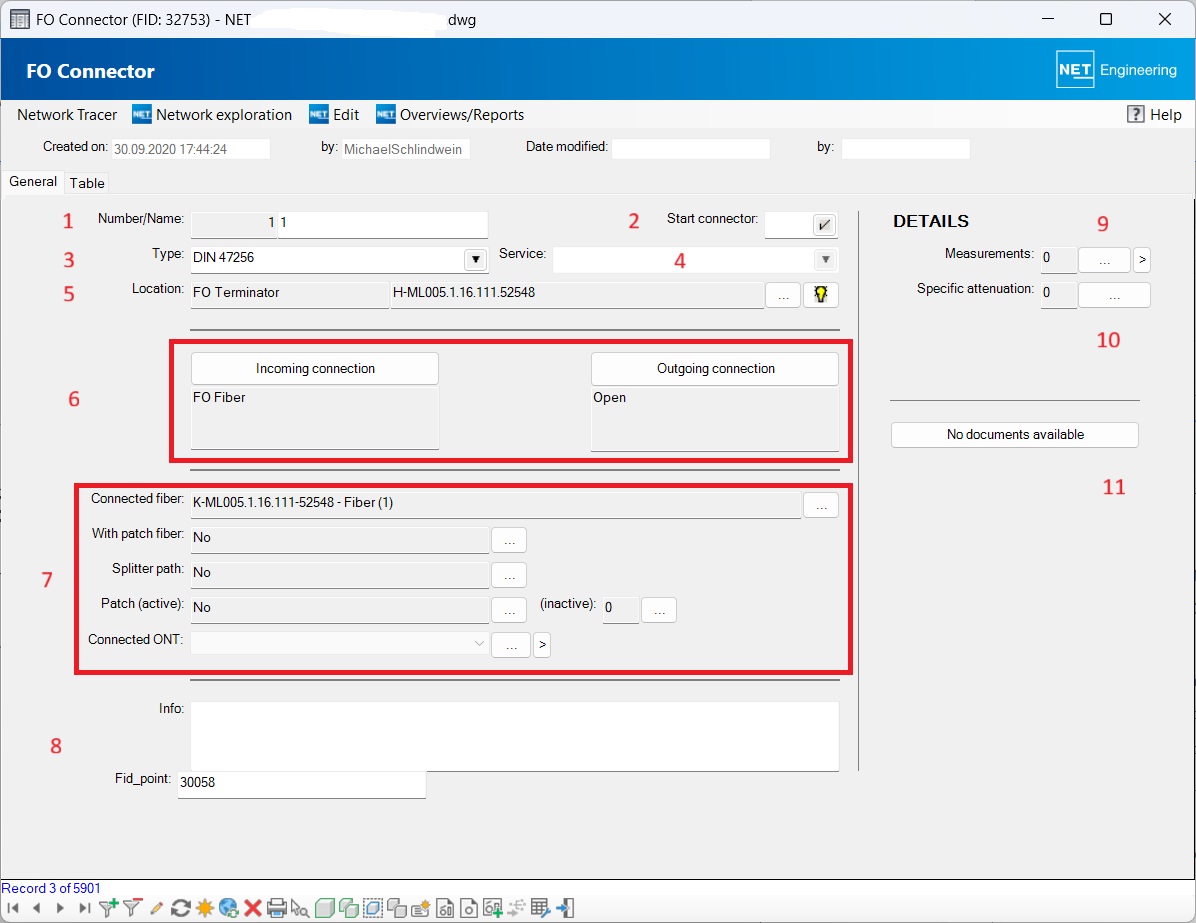This screenshot has width=1196, height=923.
Task: Click the pencil edit icon in toolbar
Action: coord(157,908)
